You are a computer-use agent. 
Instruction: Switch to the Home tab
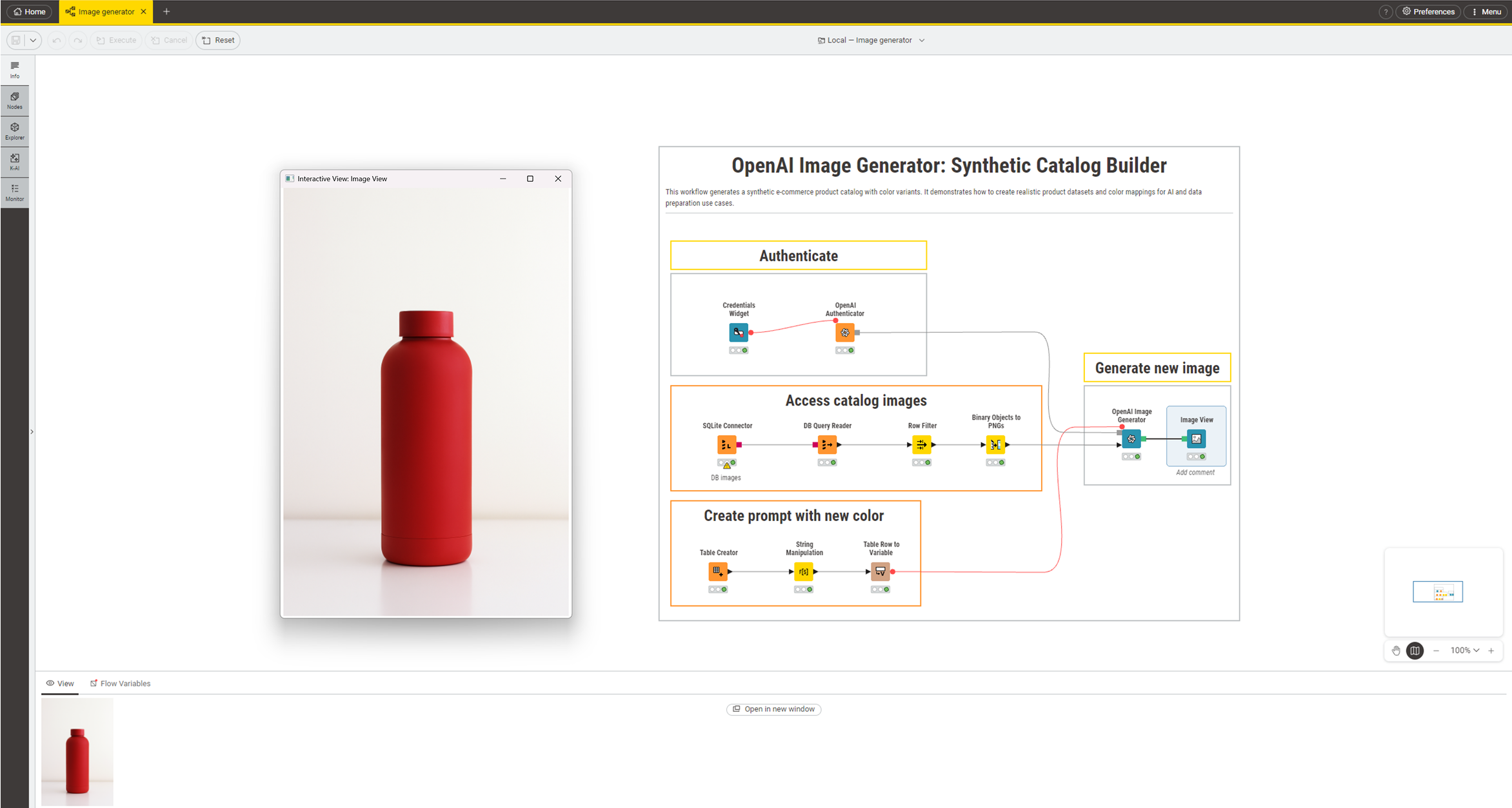click(29, 11)
